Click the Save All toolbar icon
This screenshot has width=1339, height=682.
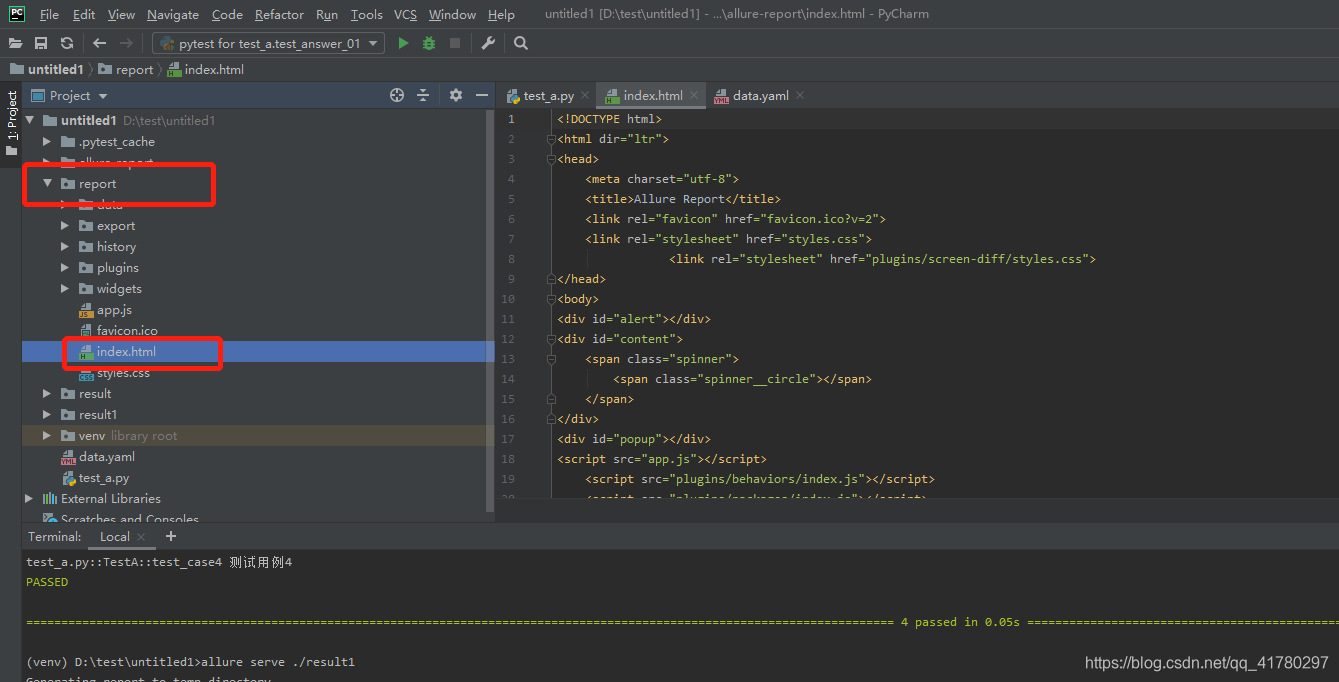[x=41, y=43]
